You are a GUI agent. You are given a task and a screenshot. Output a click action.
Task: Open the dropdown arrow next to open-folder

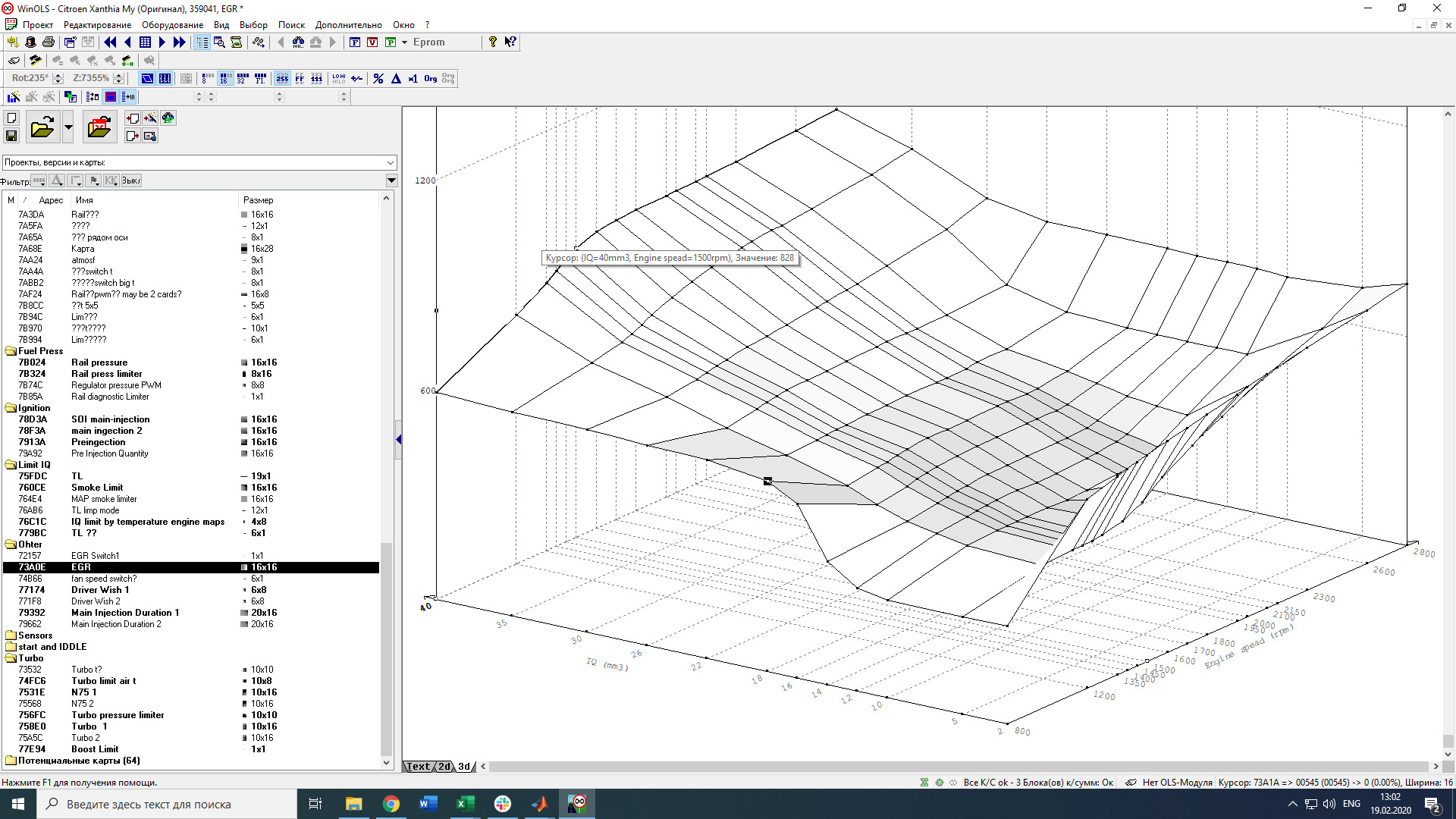point(68,127)
